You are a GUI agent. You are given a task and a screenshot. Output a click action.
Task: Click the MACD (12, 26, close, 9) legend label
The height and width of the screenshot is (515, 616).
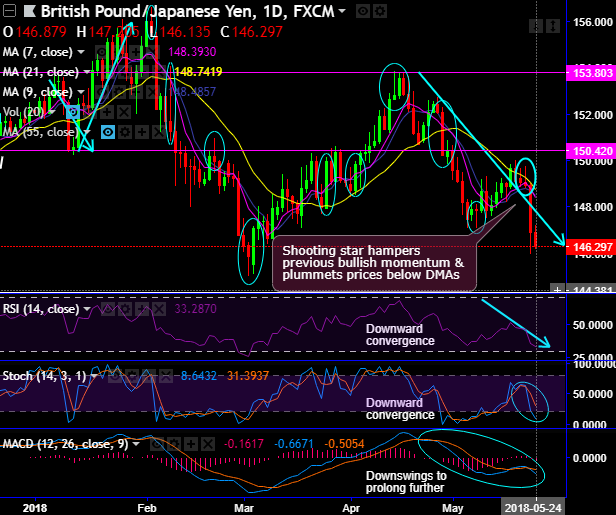point(65,444)
